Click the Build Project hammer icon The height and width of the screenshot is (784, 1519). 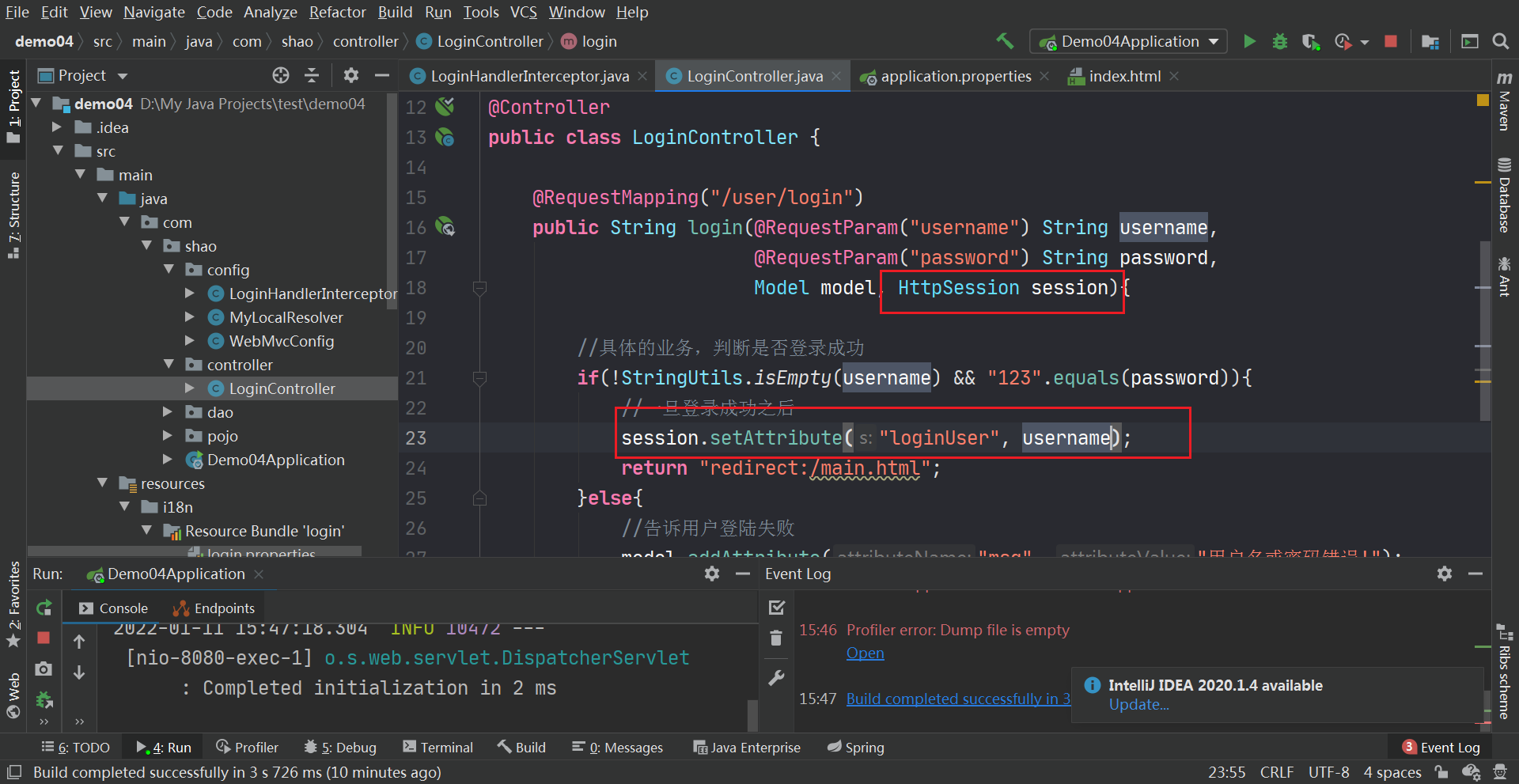tap(1005, 40)
